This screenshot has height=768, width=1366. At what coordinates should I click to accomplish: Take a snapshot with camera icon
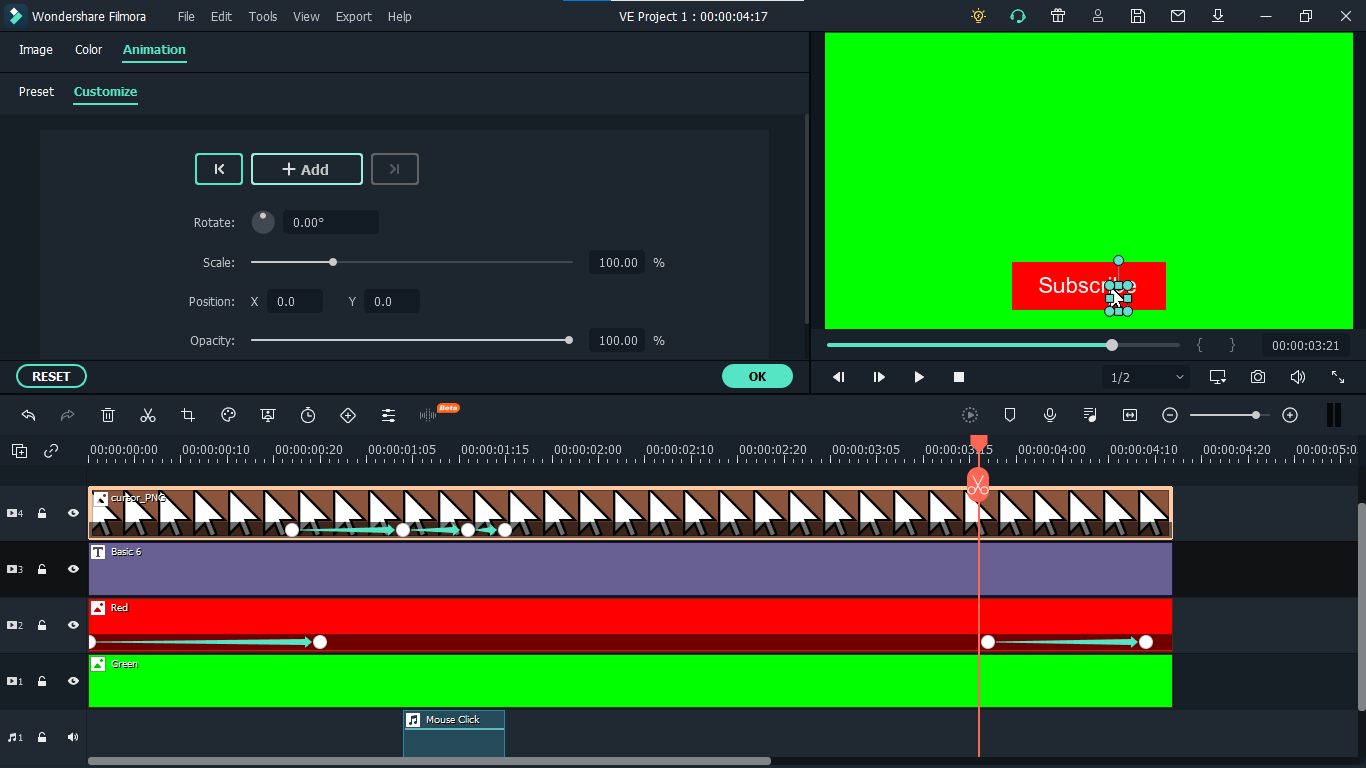pyautogui.click(x=1258, y=377)
